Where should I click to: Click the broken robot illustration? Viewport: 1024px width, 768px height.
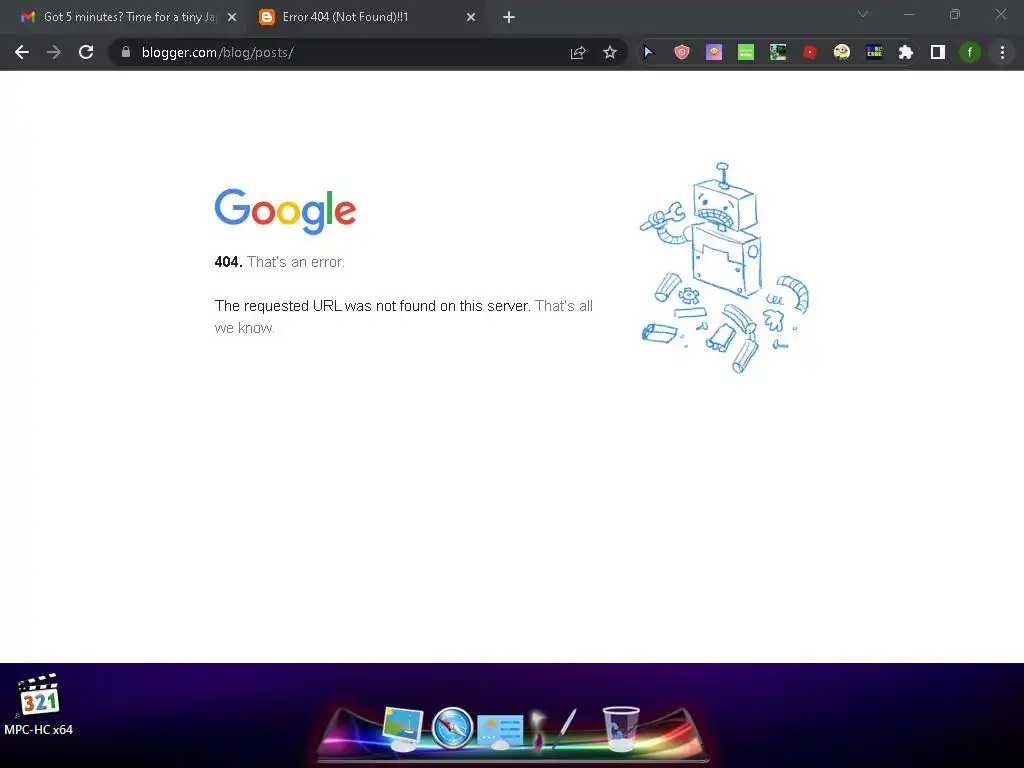tap(724, 268)
